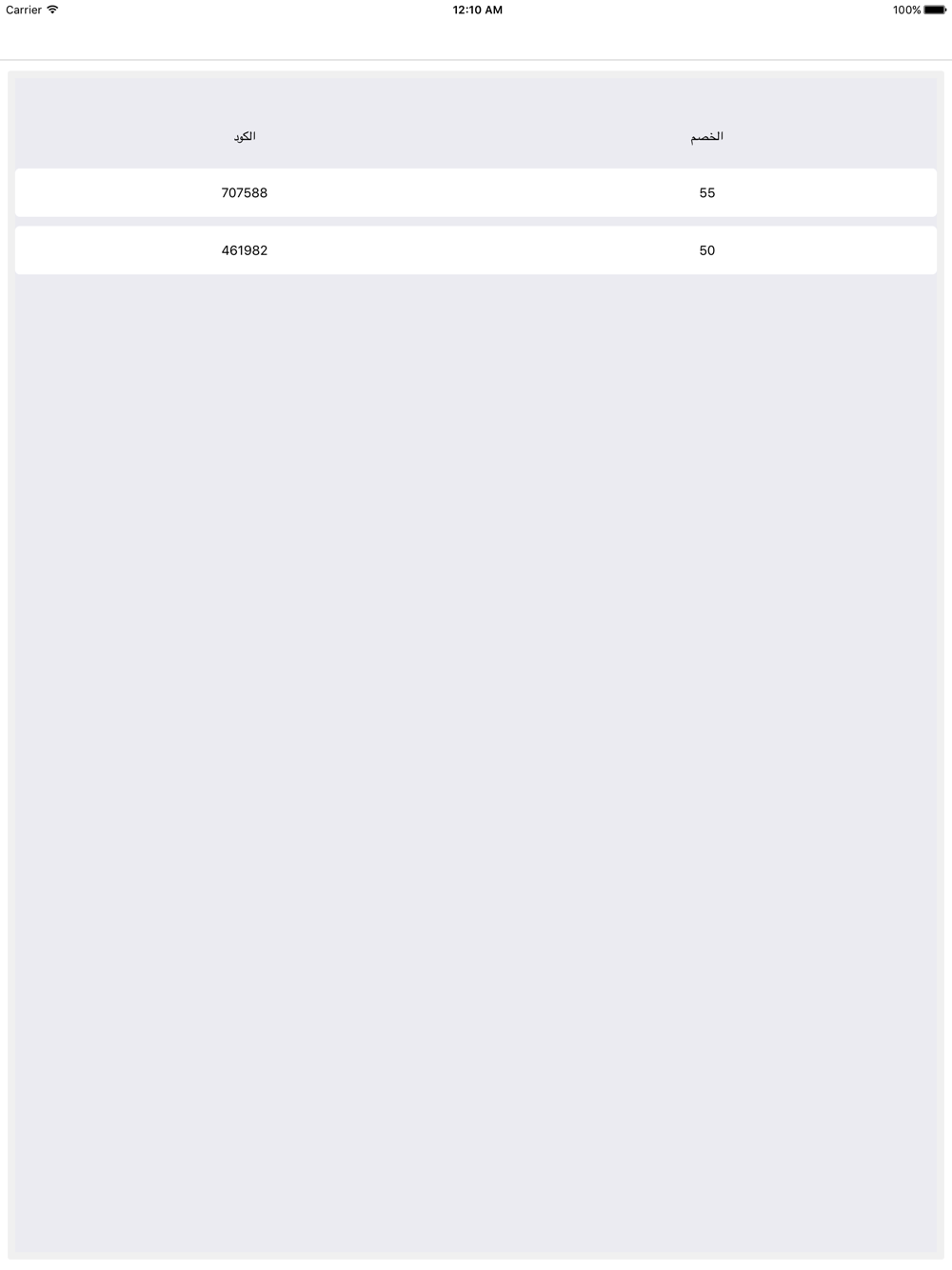Image resolution: width=952 pixels, height=1270 pixels.
Task: Tap left edge of the 461982 row
Action: coord(38,250)
